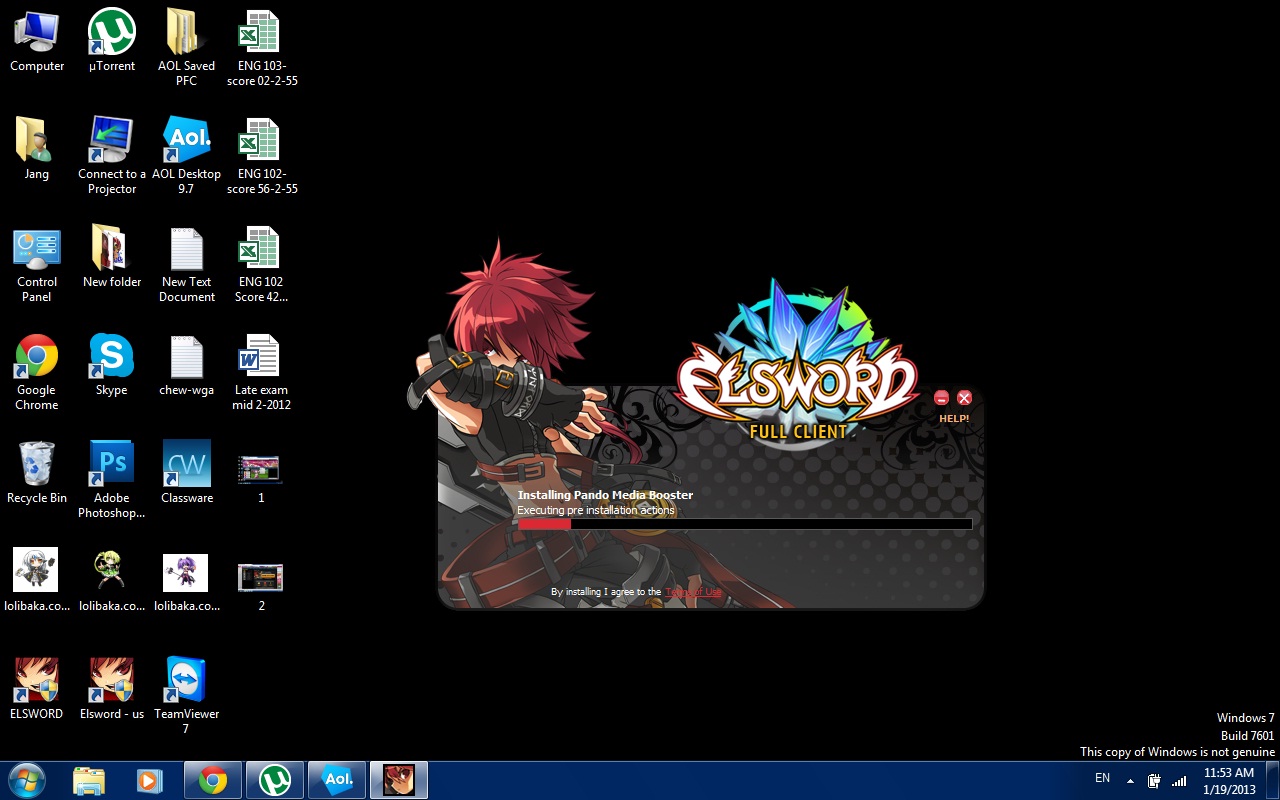Select the Control Panel desktop icon

(37, 264)
